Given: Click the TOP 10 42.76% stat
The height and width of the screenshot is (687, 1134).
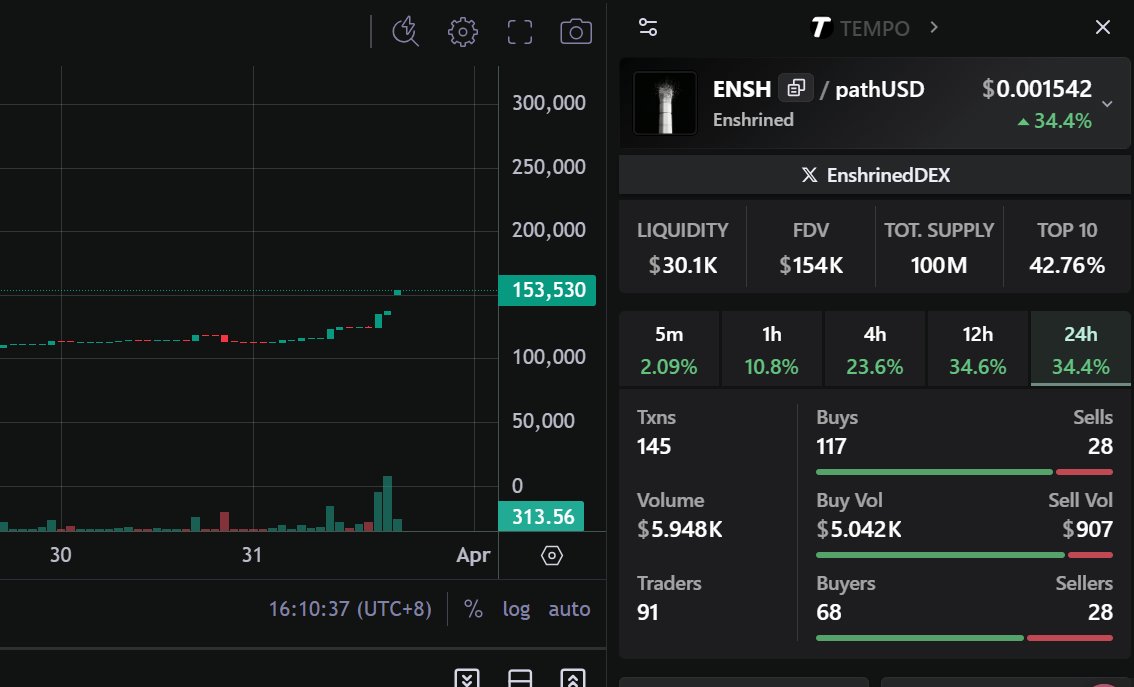Looking at the screenshot, I should 1067,248.
